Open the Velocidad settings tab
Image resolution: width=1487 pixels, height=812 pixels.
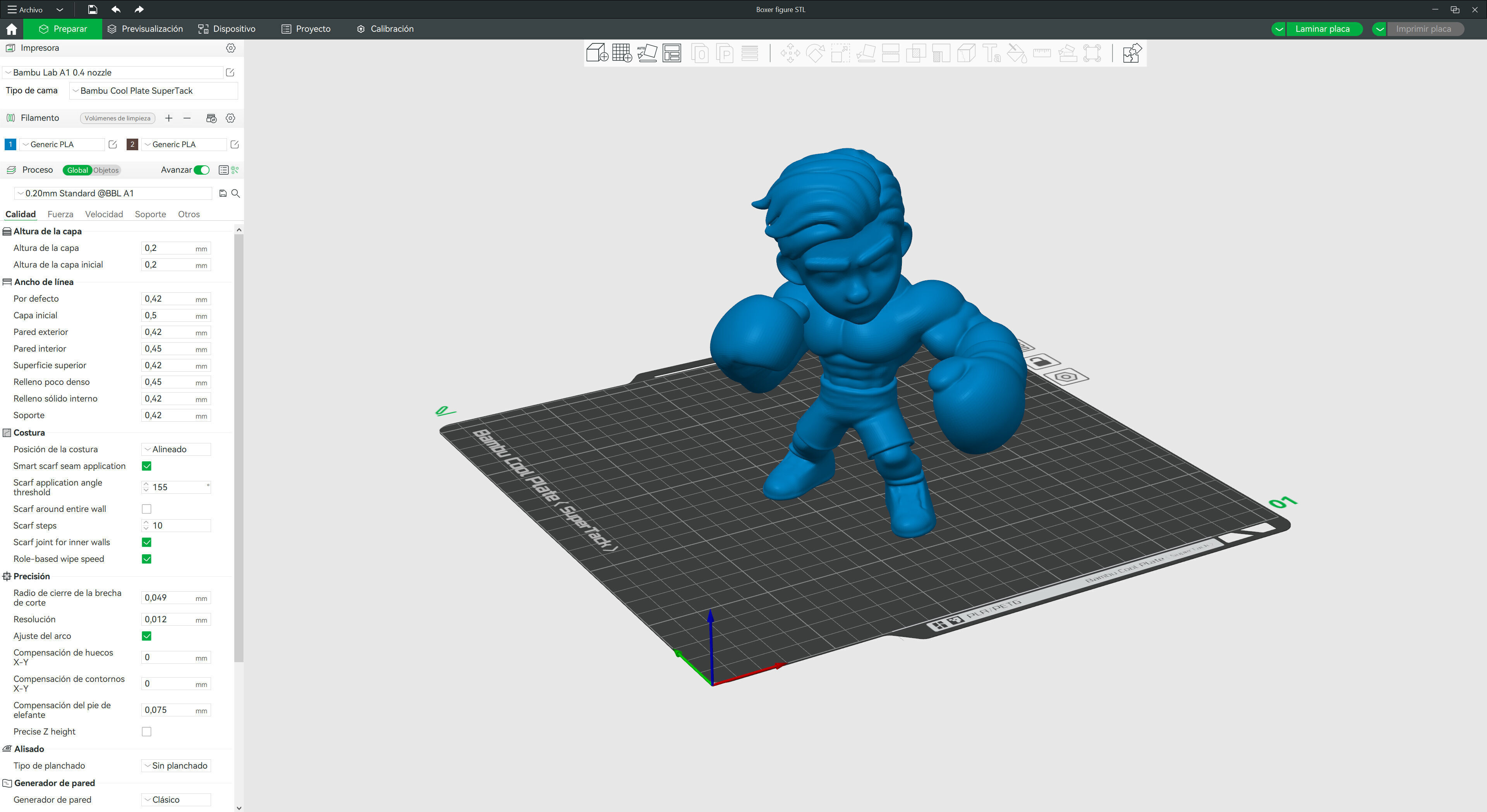click(x=104, y=214)
